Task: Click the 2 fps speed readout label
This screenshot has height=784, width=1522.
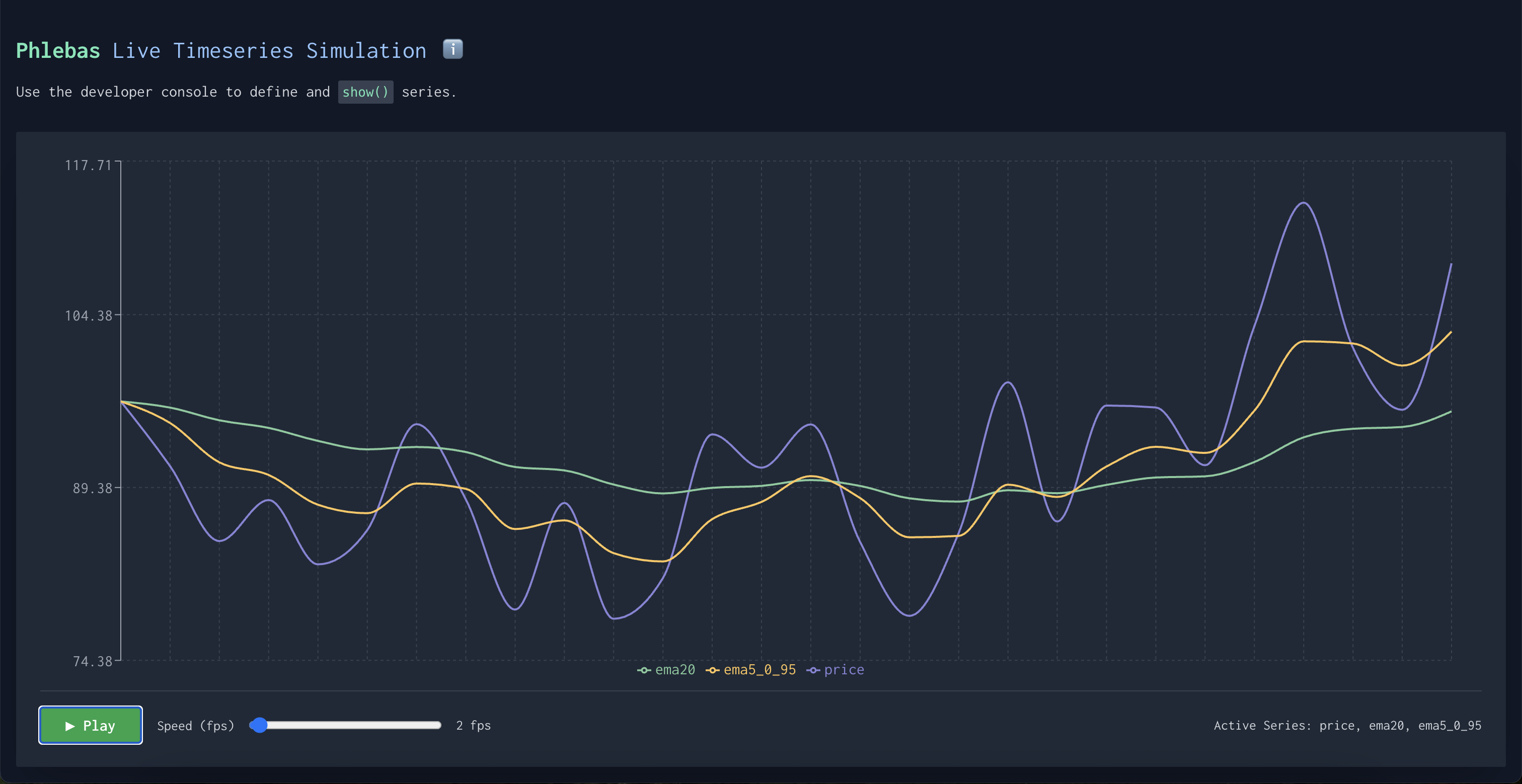Action: [473, 726]
